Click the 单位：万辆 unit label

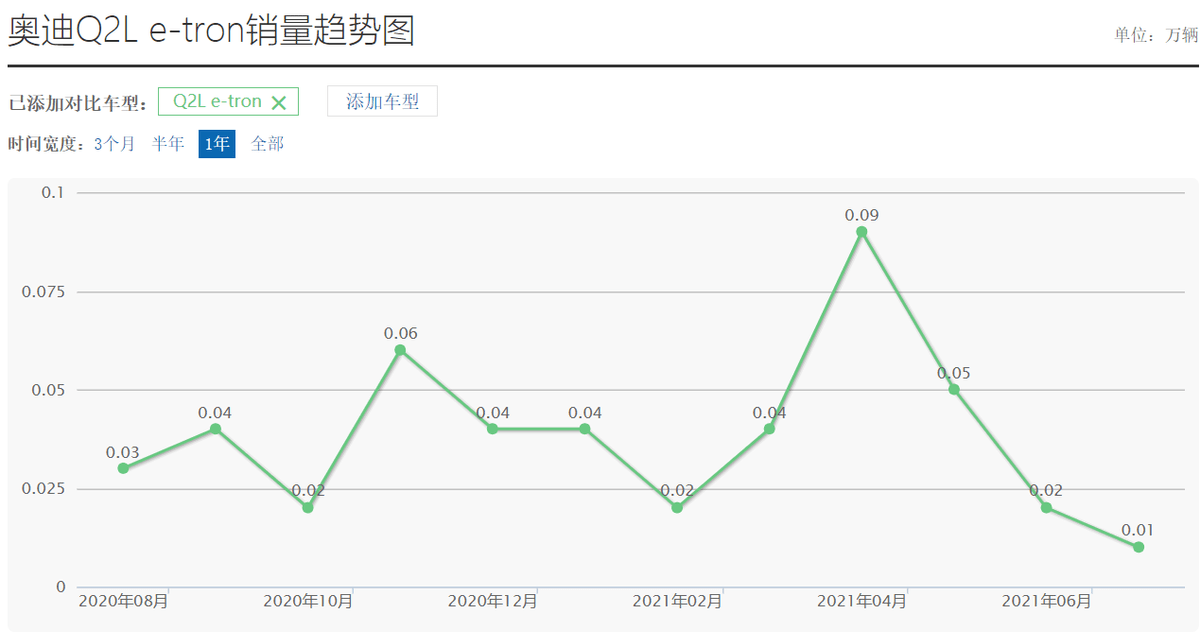[x=1156, y=35]
